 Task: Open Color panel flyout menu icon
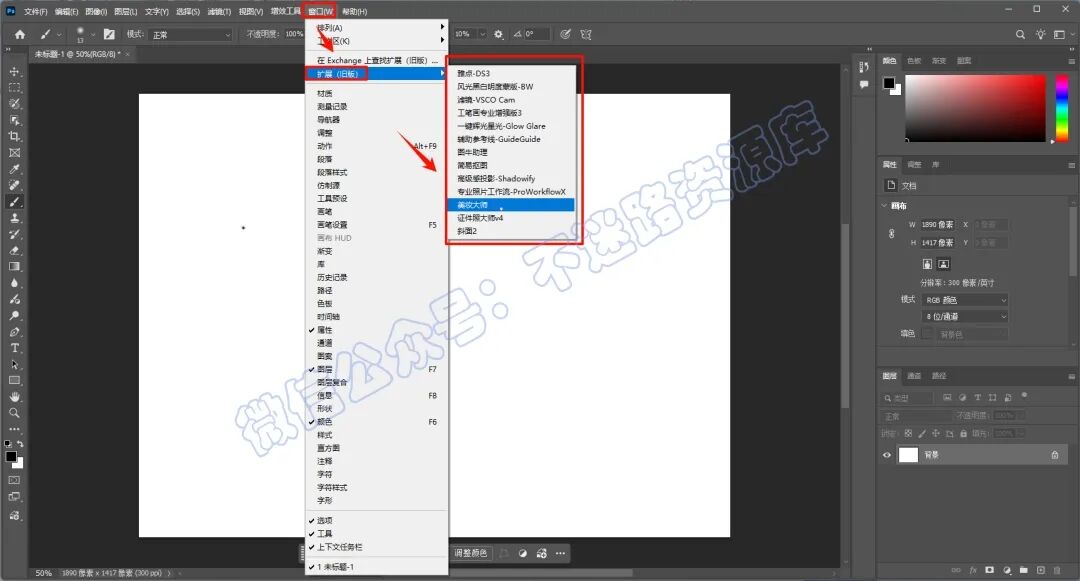pos(1071,61)
